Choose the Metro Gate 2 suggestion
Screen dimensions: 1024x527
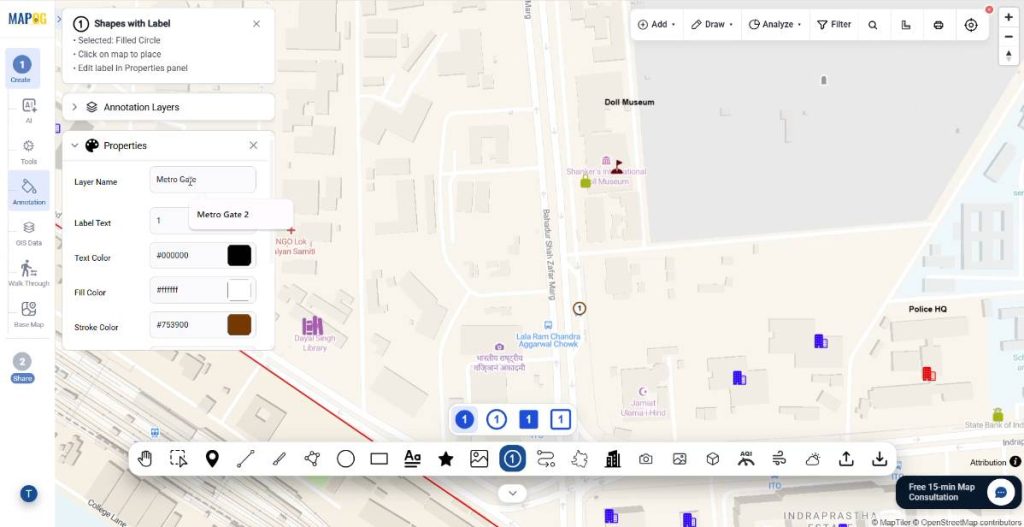point(240,215)
